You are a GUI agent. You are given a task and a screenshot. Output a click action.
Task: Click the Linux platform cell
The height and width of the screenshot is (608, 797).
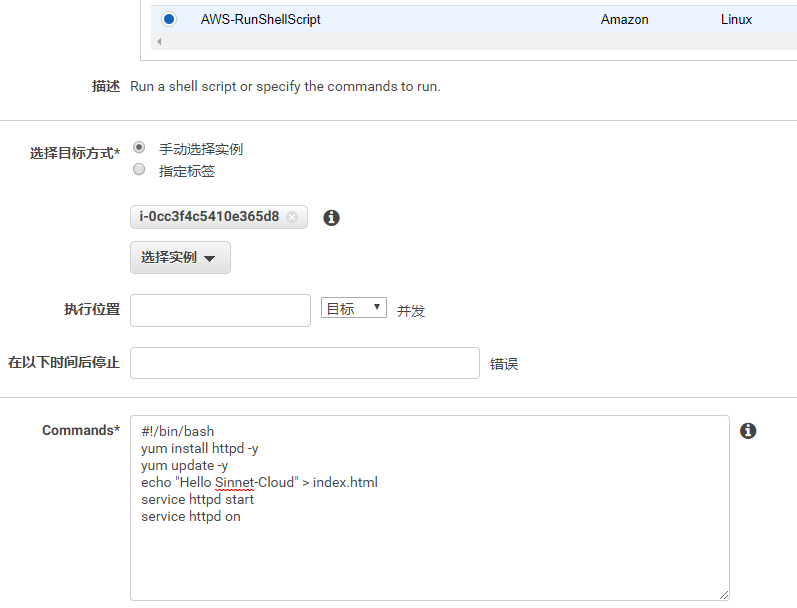pos(736,19)
